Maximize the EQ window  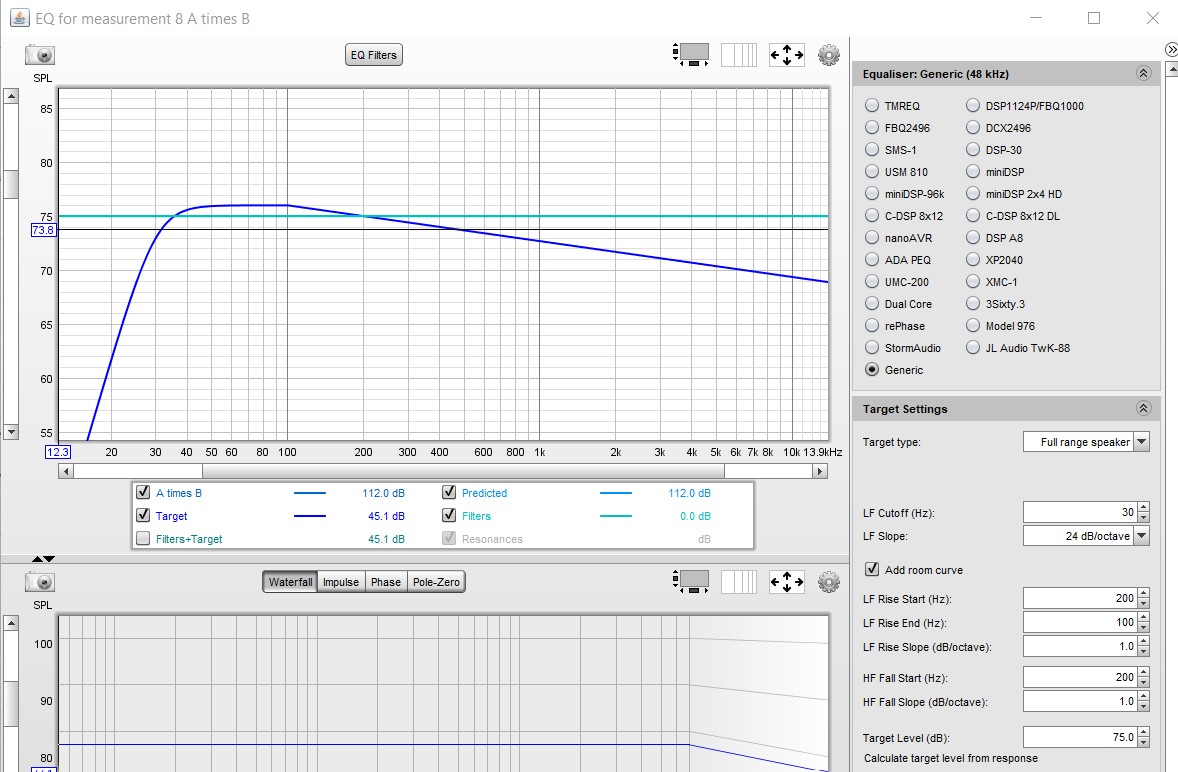pos(1094,18)
